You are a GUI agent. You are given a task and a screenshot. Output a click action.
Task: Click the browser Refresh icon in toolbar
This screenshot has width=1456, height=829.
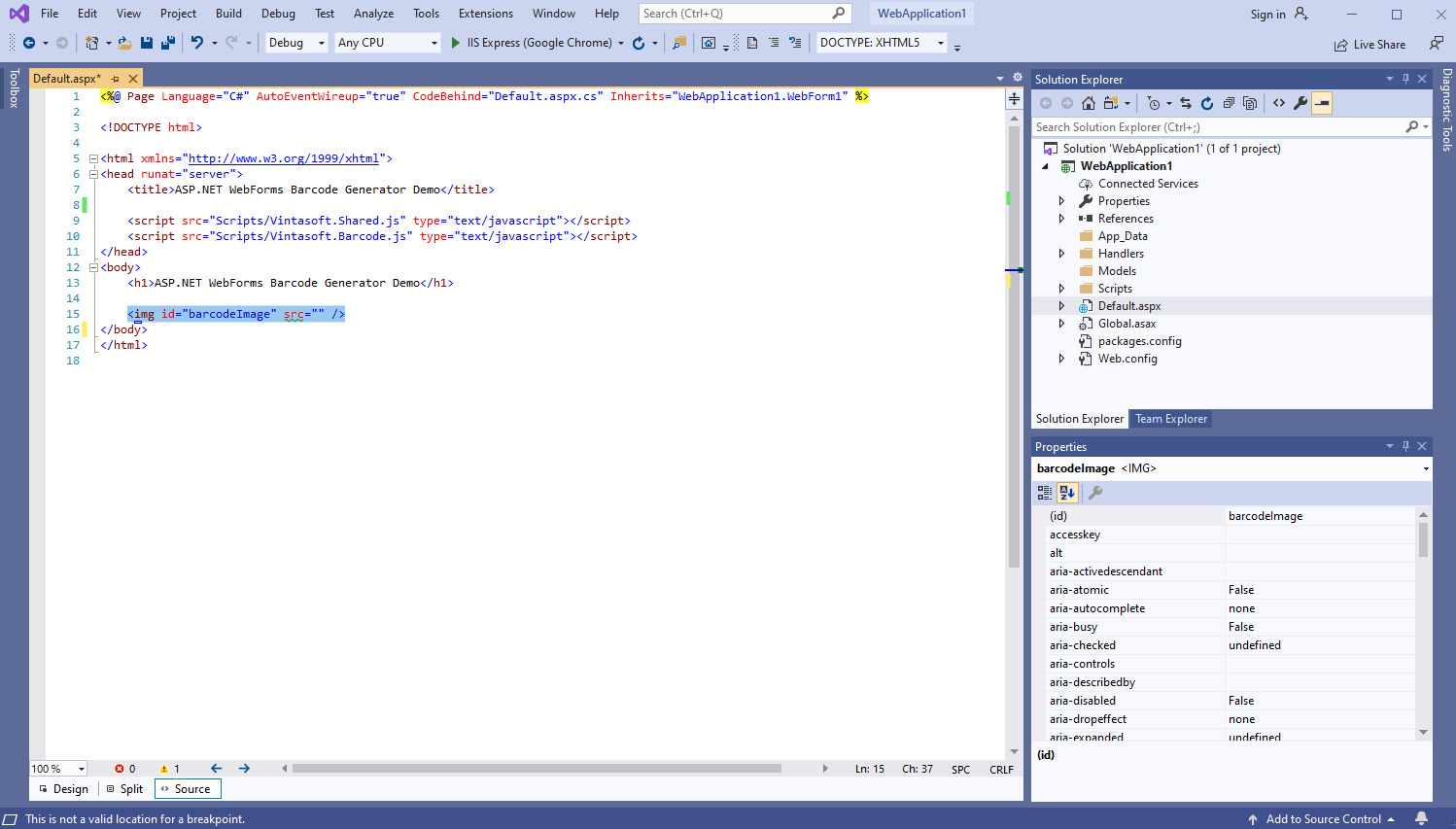tap(639, 43)
